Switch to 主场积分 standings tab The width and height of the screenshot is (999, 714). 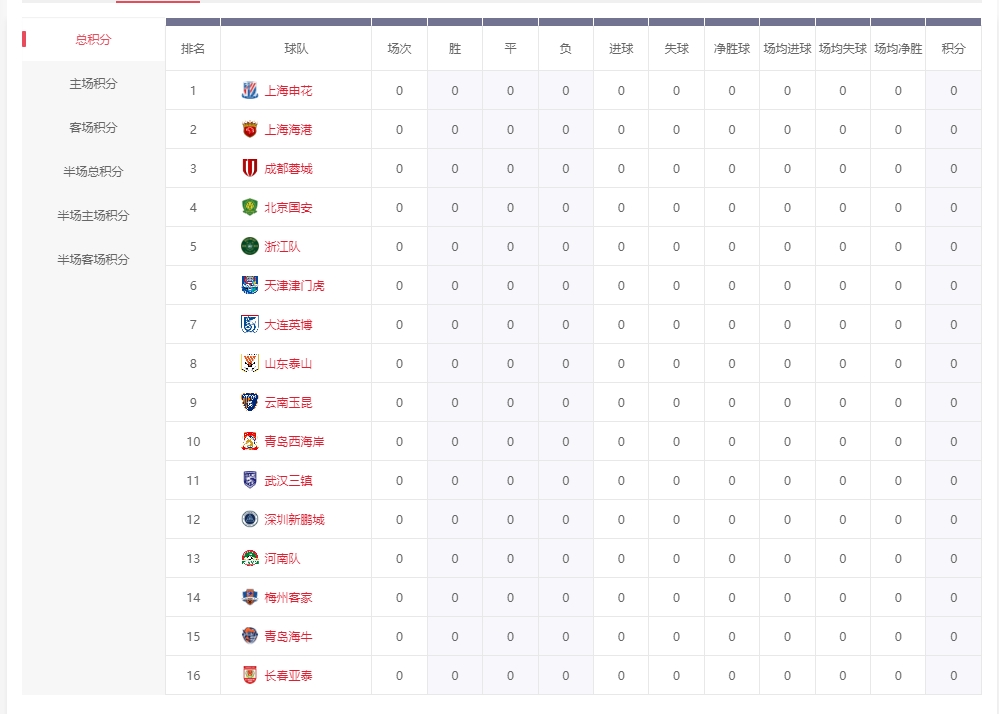coord(93,84)
